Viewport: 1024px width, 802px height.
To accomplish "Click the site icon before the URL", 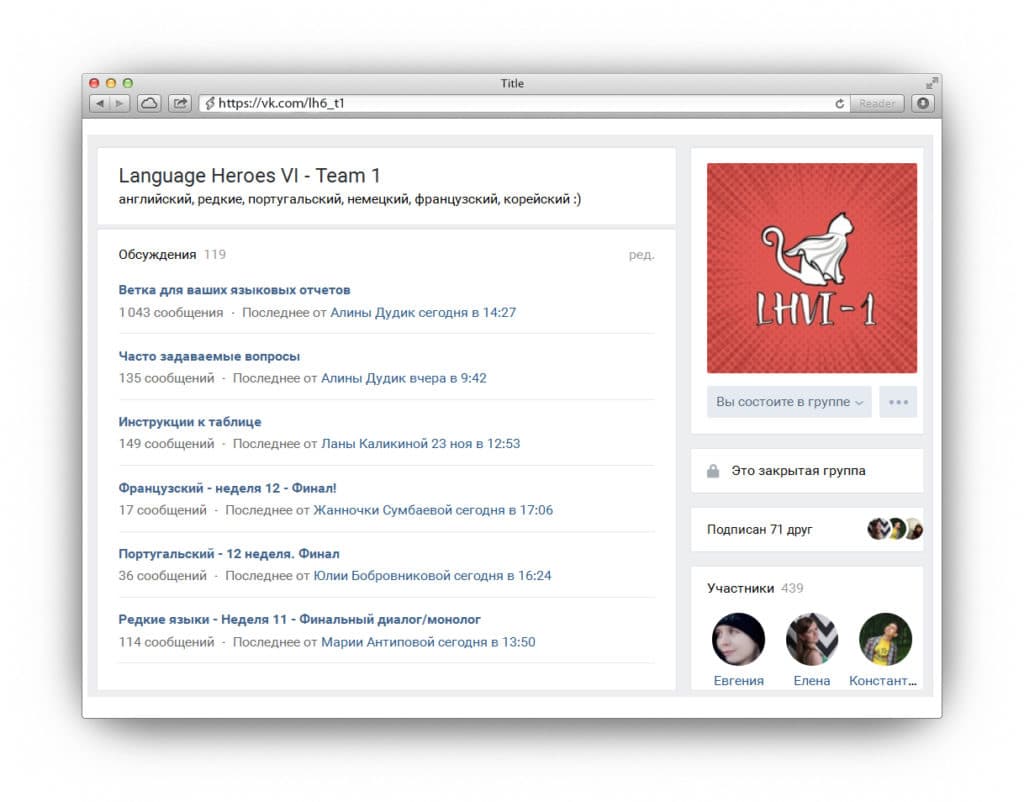I will click(x=209, y=103).
